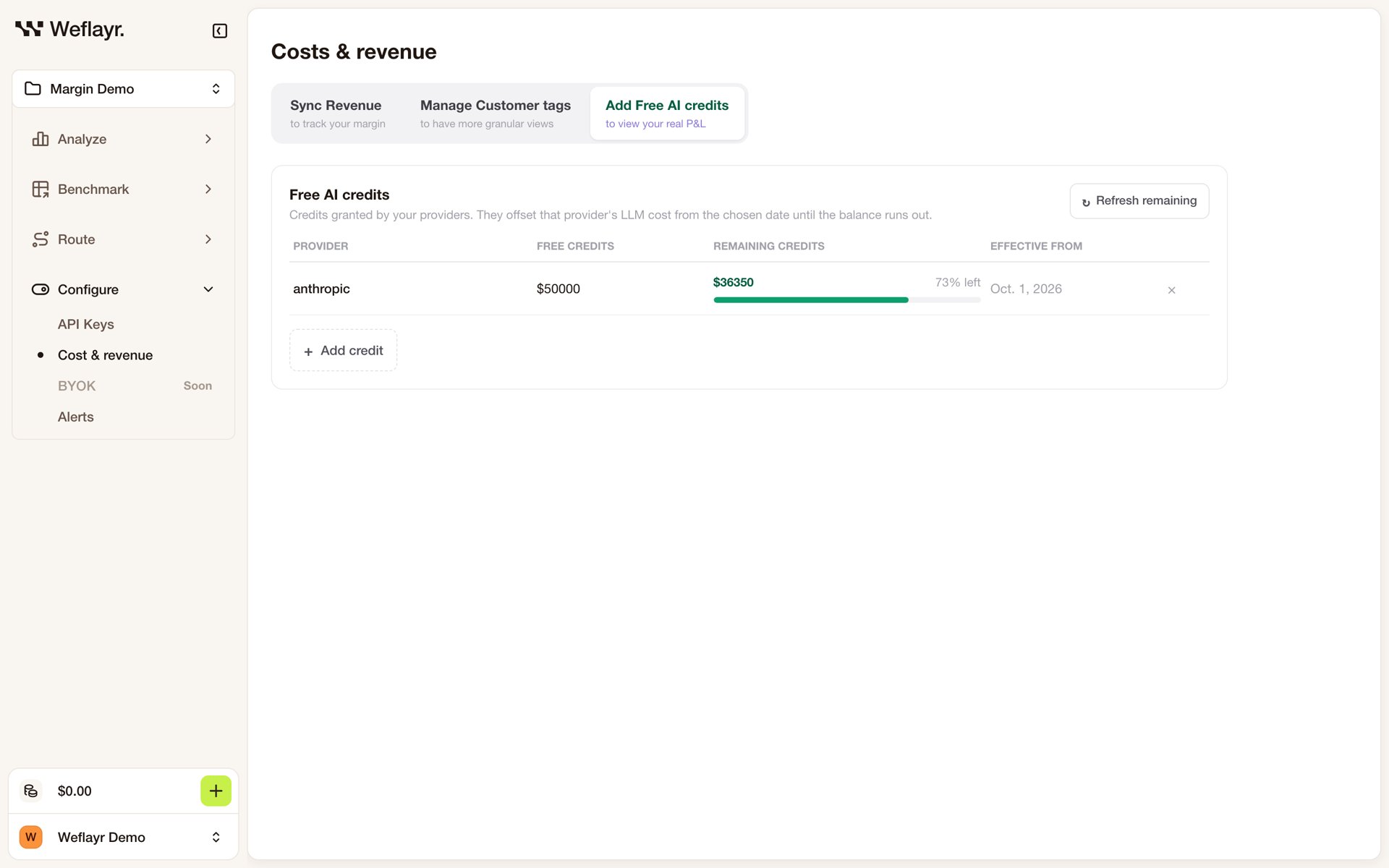
Task: Click the Oct. 1, 2026 effective date
Action: click(1026, 289)
